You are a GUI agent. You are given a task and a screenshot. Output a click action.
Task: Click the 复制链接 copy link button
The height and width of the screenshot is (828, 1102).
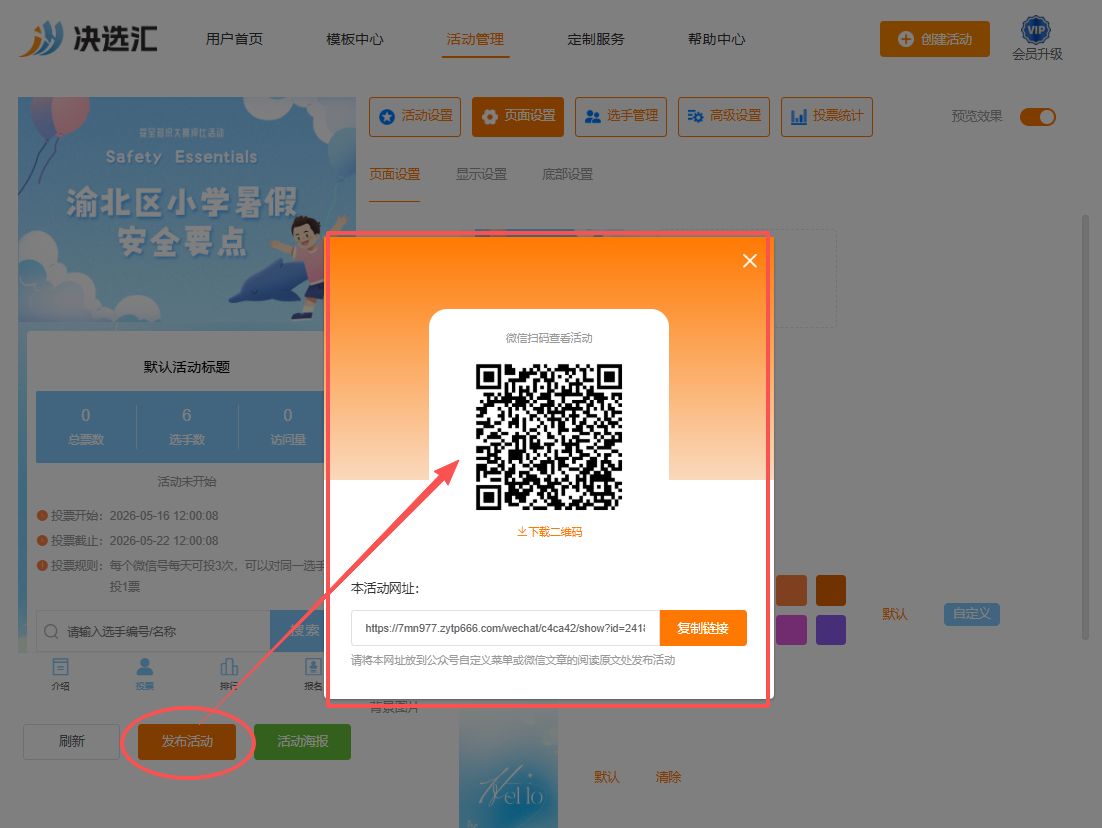click(x=703, y=628)
